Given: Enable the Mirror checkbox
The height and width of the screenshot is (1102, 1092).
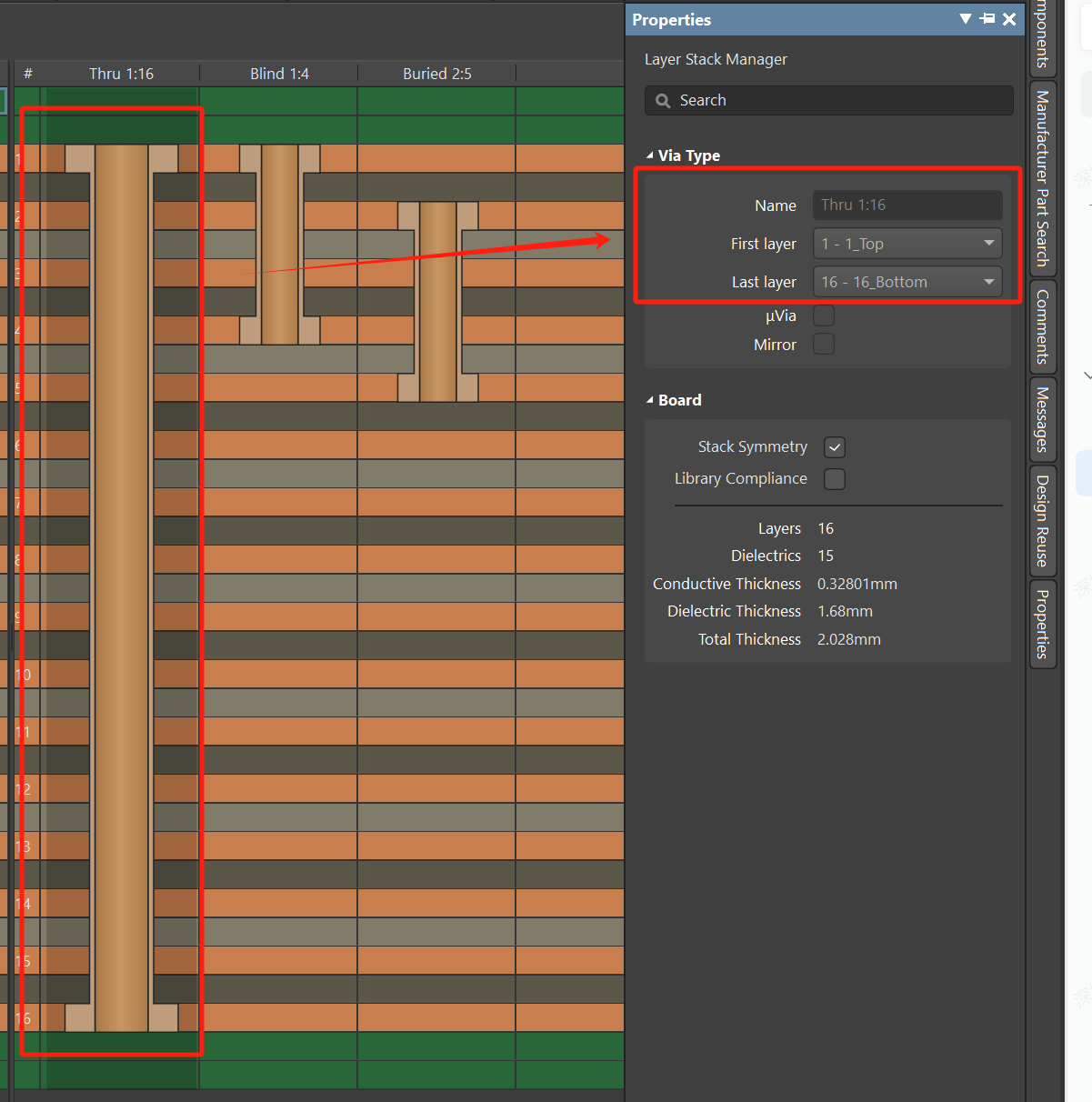Looking at the screenshot, I should pyautogui.click(x=824, y=345).
